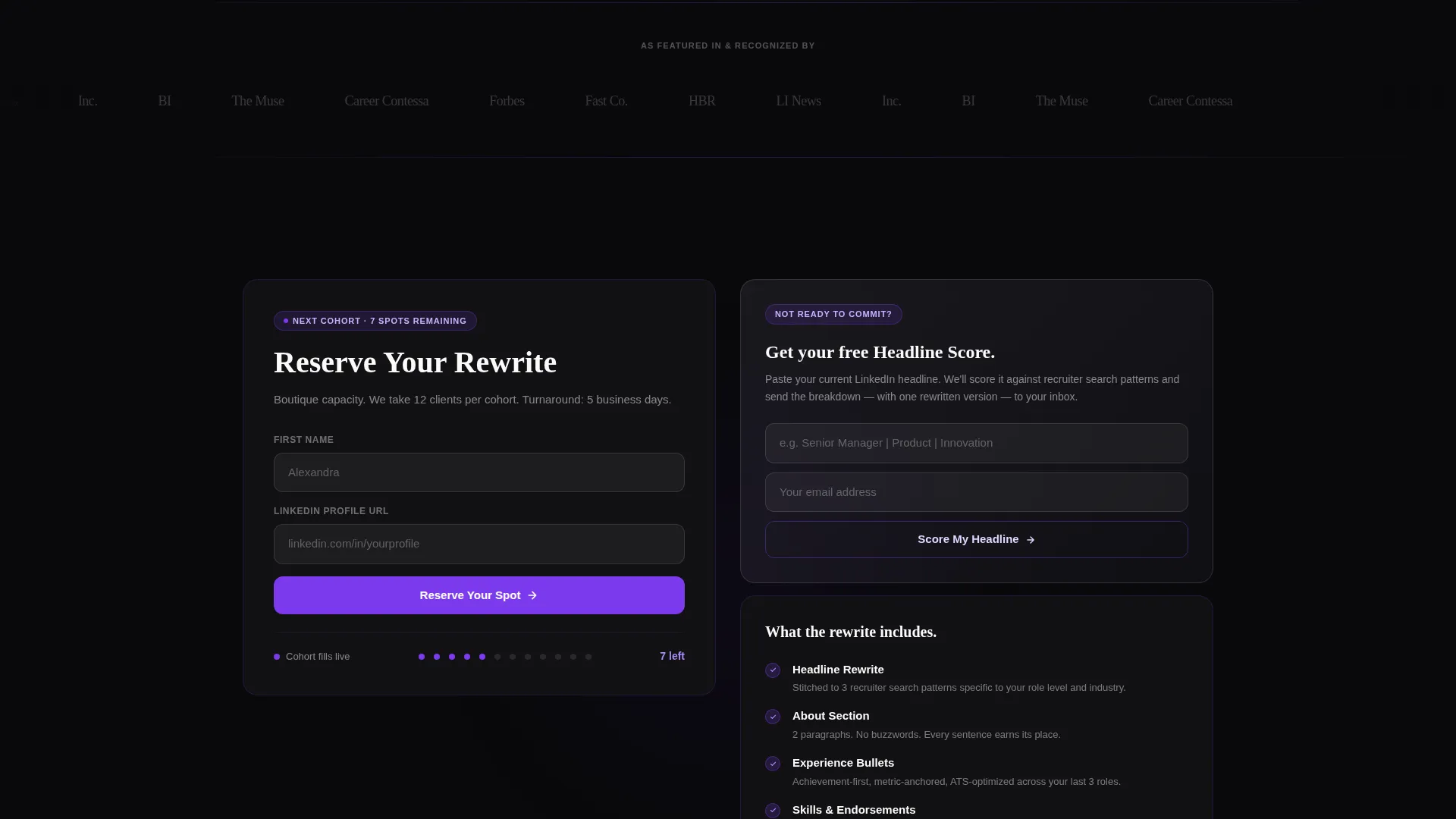
Task: Click the Not Ready to Commit badge
Action: pos(833,314)
